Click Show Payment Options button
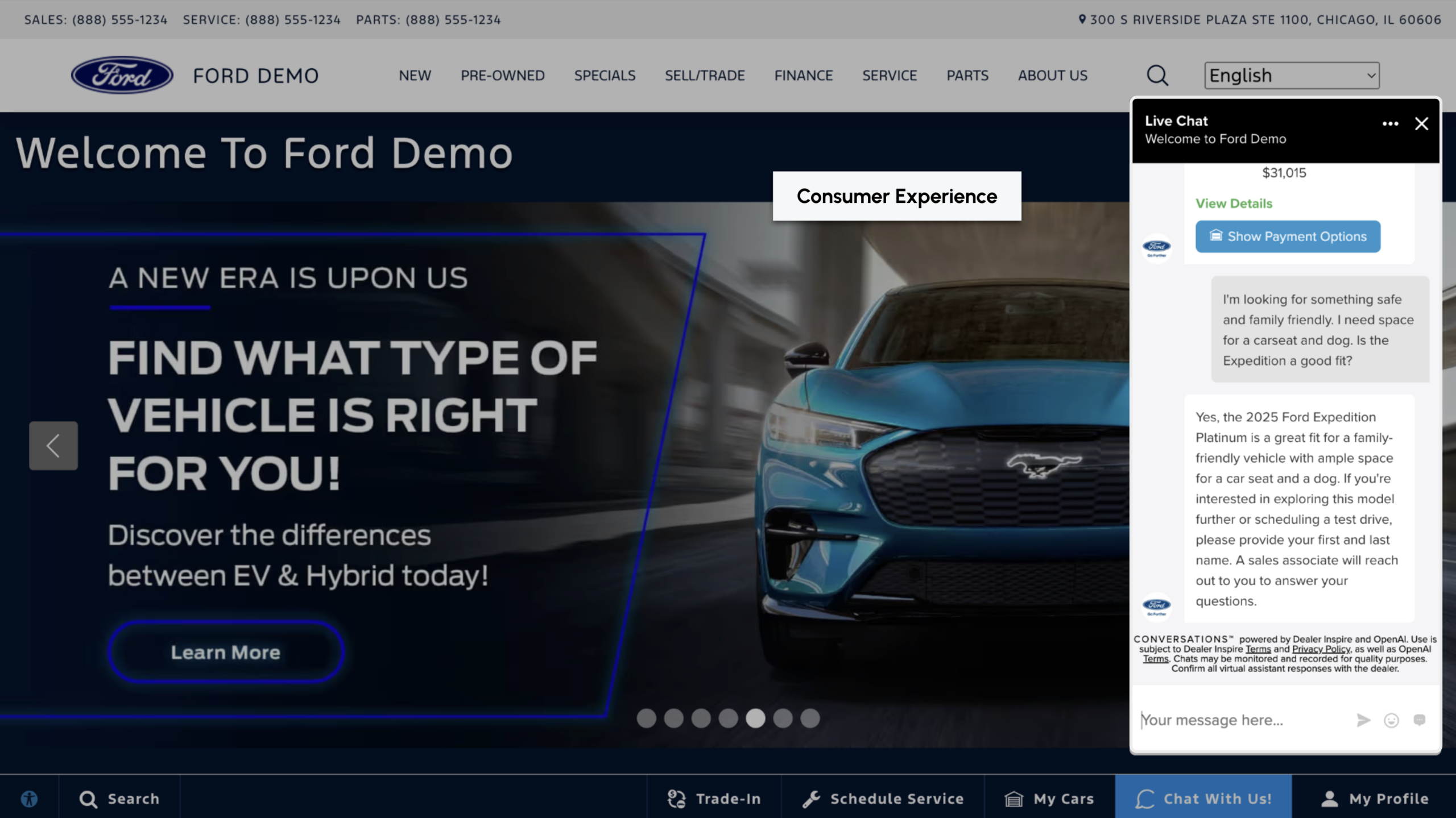 click(1288, 236)
